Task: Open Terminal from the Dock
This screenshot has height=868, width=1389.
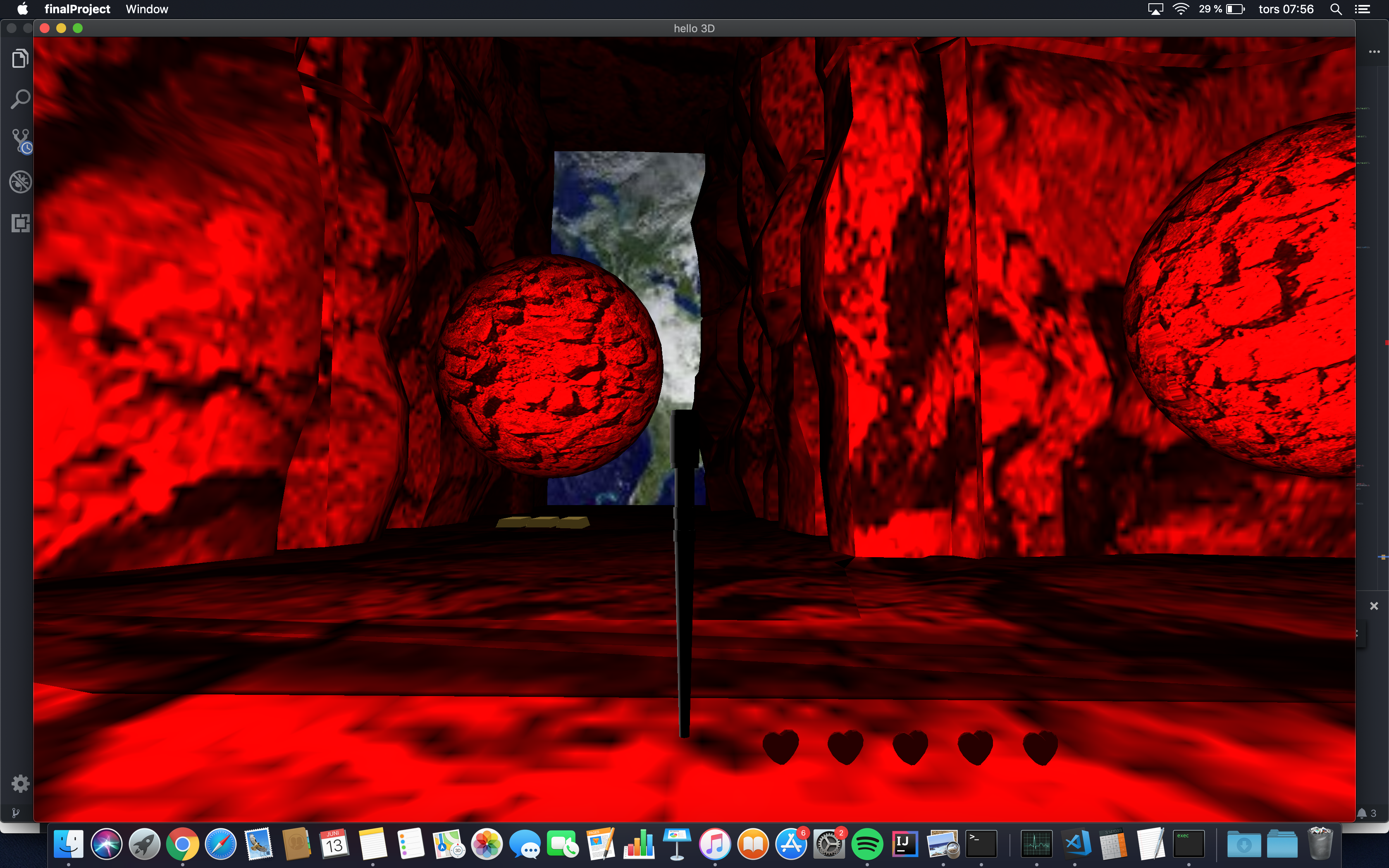Action: (981, 844)
